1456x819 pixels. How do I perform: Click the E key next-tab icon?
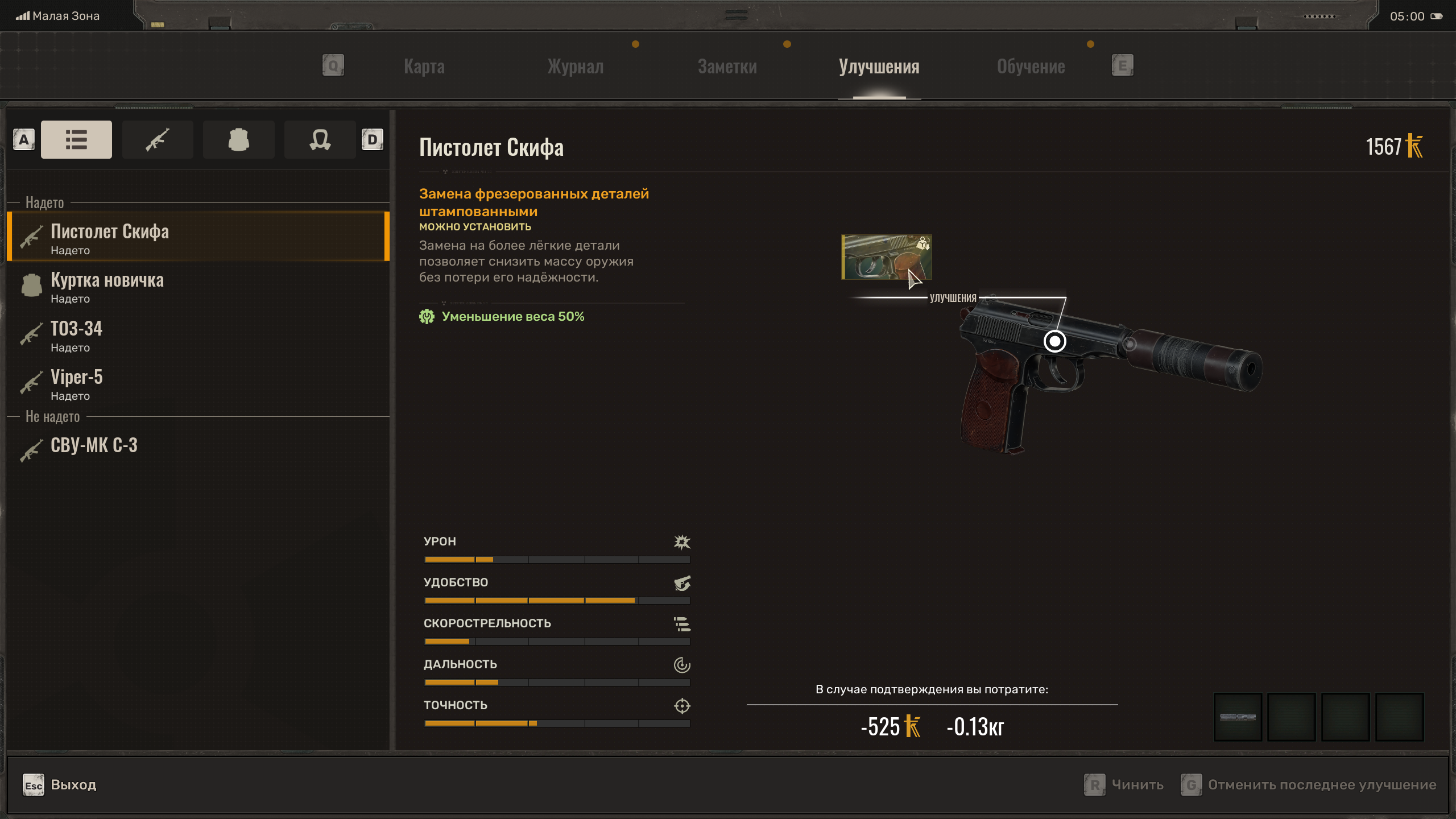[1123, 65]
